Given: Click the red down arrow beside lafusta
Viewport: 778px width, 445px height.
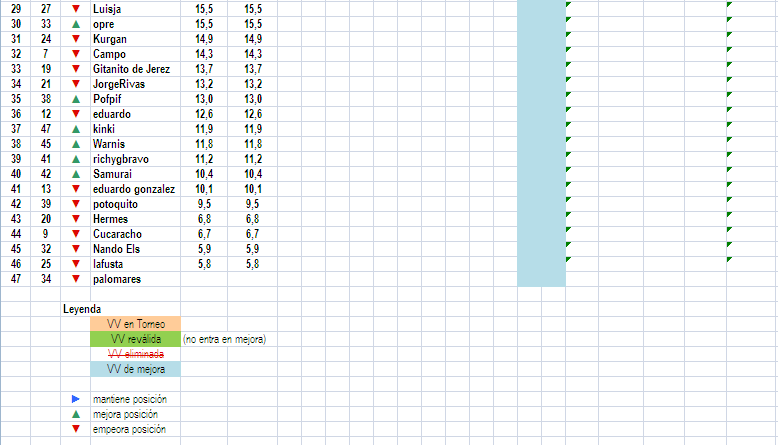Looking at the screenshot, I should point(76,264).
